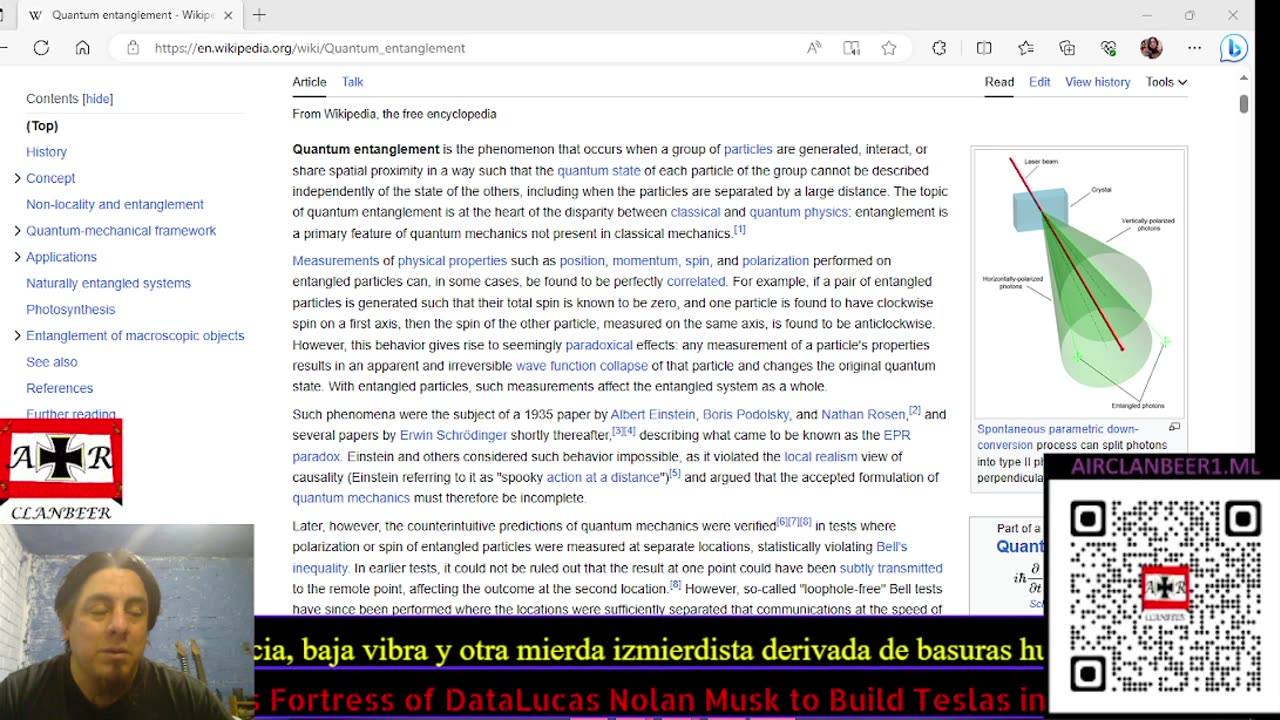The image size is (1280, 720).
Task: Open Bing Copilot sidebar
Action: pos(1234,48)
